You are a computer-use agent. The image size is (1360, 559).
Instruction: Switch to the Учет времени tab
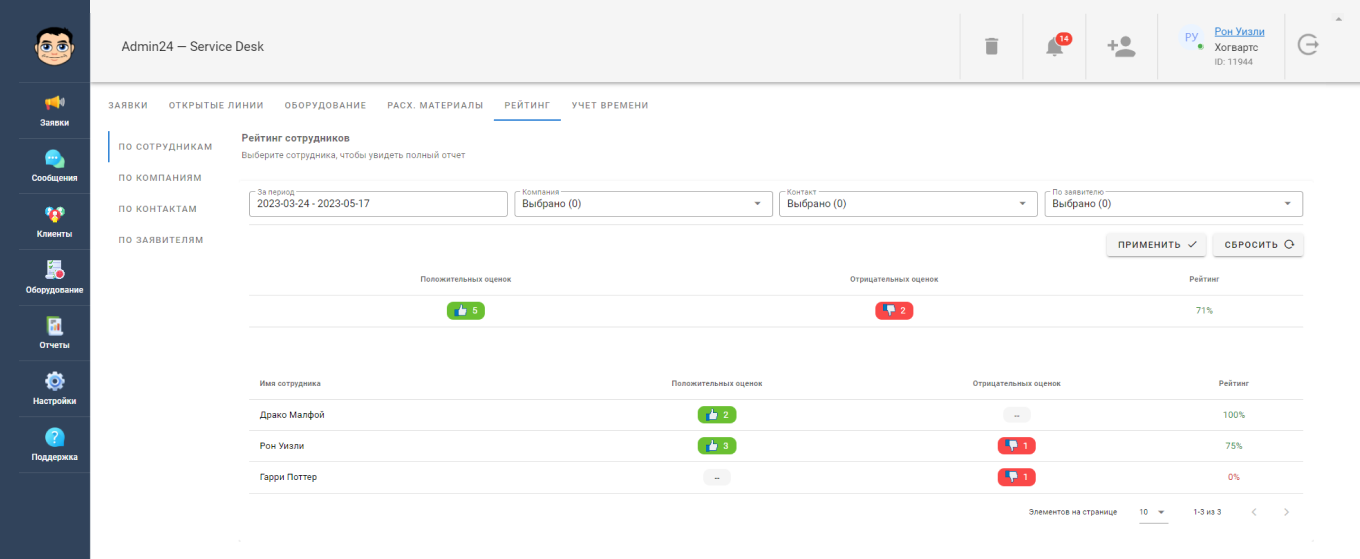610,105
